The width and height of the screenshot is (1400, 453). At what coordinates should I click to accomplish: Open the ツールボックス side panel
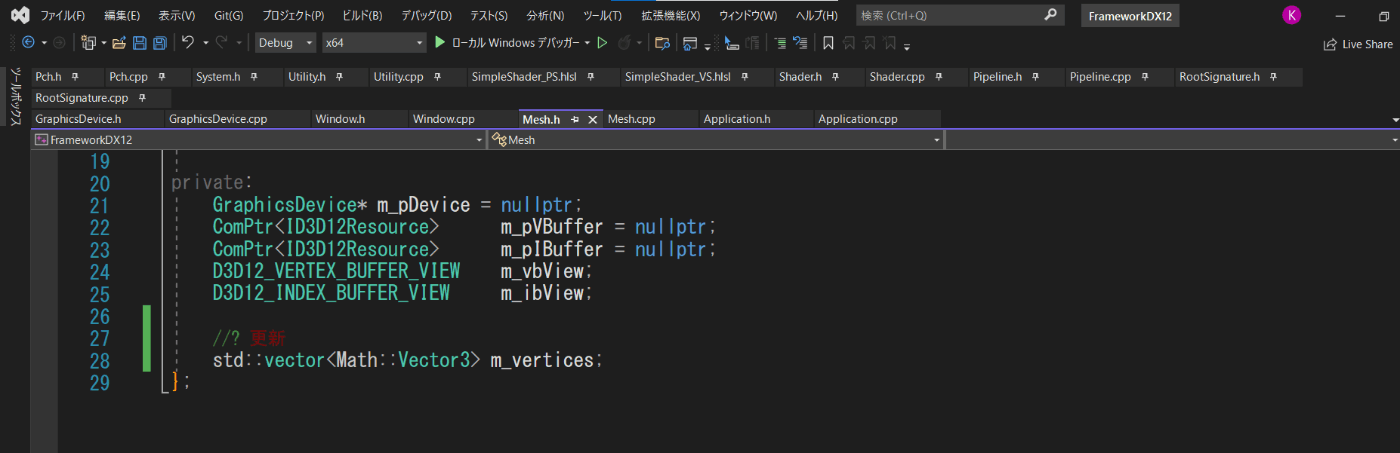[15, 97]
